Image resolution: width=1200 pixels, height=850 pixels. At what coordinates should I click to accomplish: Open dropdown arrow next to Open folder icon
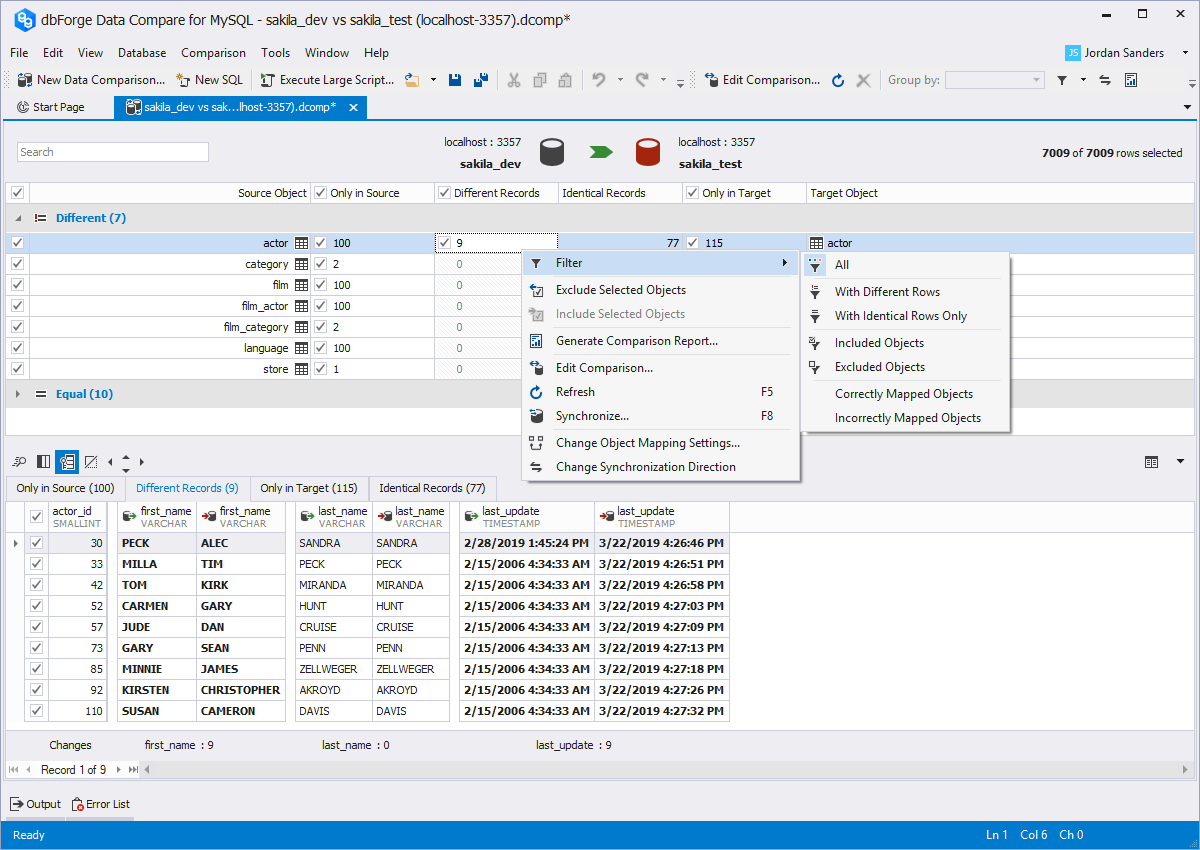click(x=433, y=80)
